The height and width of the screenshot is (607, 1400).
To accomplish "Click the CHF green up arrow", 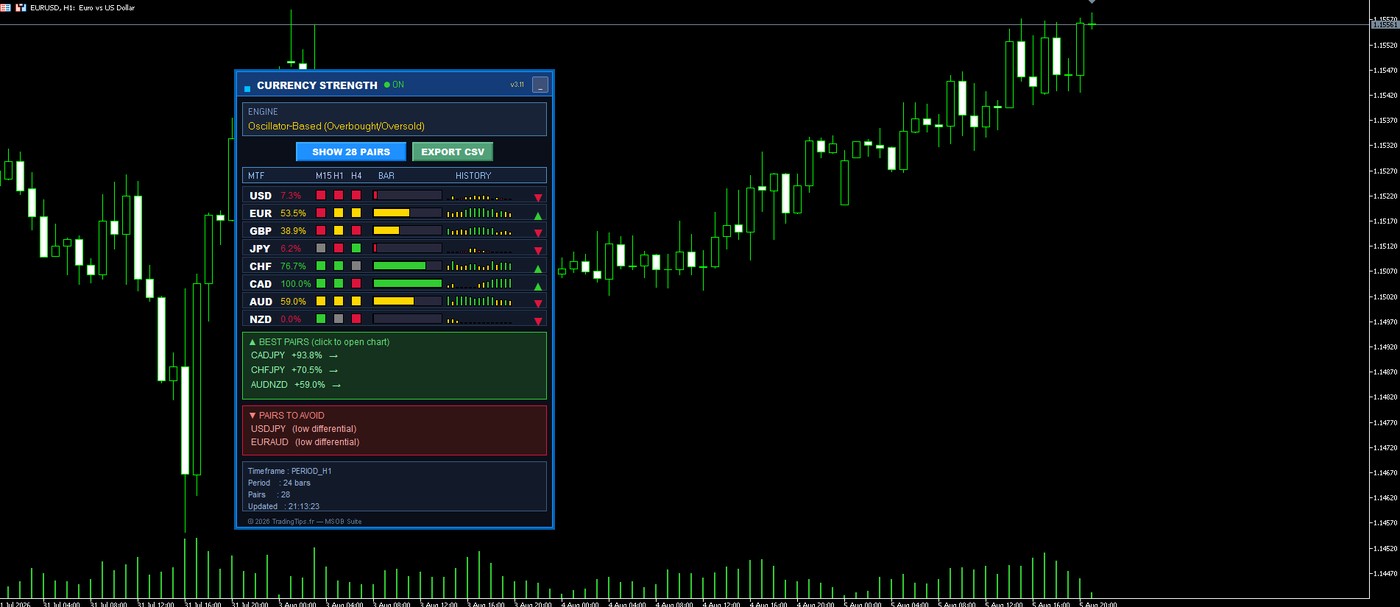I will [x=538, y=268].
